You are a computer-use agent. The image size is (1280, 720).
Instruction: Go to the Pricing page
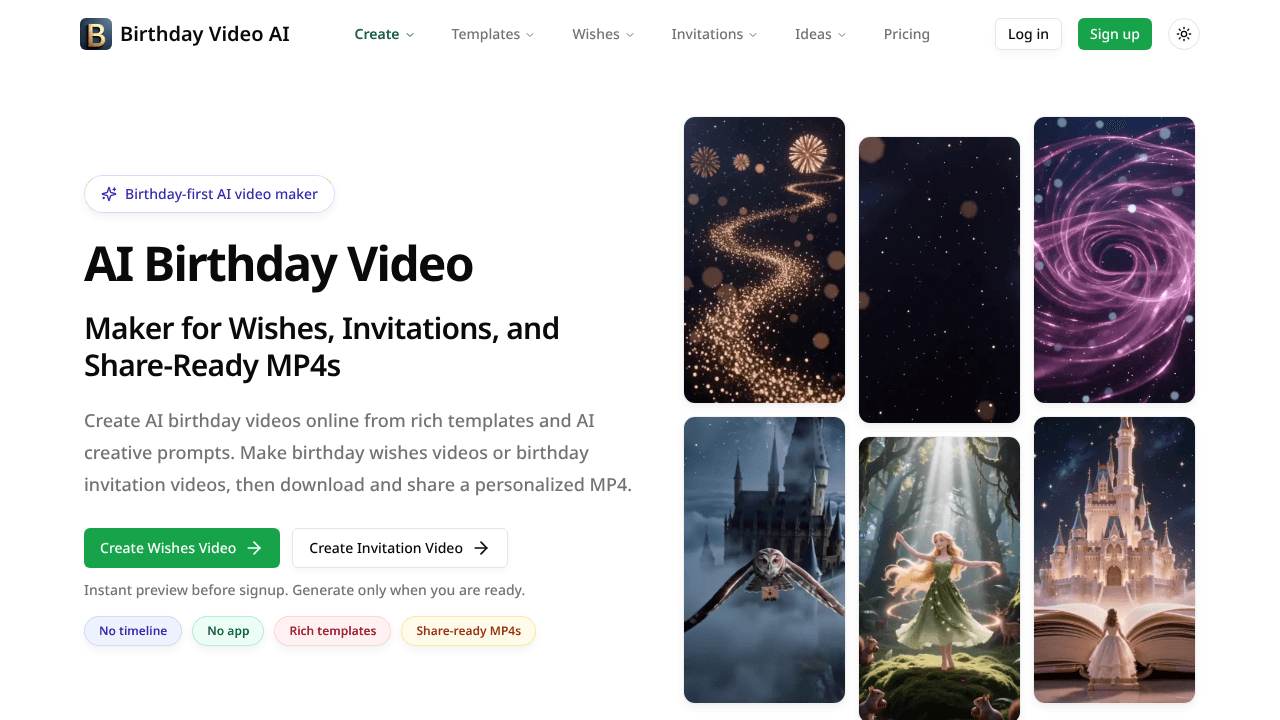pos(907,34)
